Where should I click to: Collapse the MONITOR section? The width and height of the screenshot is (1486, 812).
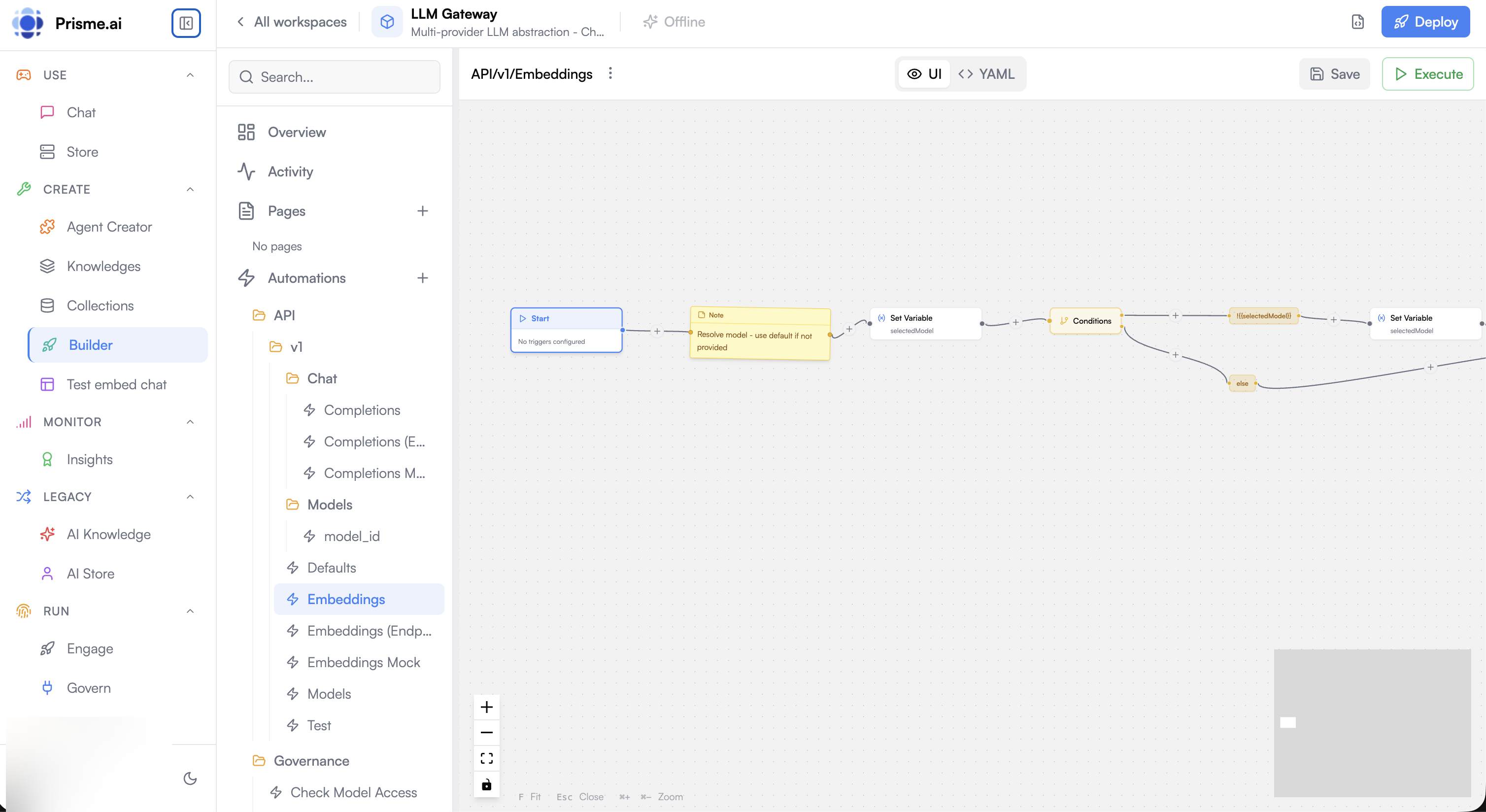tap(190, 422)
